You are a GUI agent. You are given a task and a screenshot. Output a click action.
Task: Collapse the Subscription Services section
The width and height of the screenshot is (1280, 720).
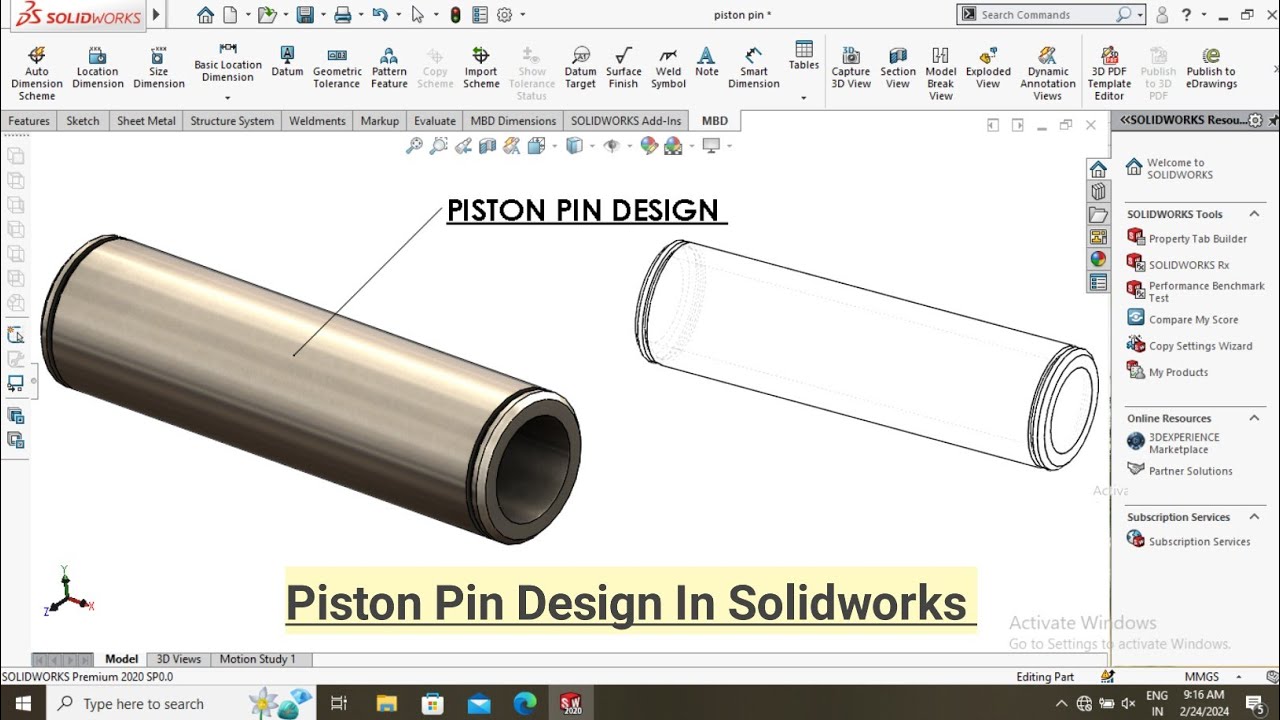[x=1254, y=517]
